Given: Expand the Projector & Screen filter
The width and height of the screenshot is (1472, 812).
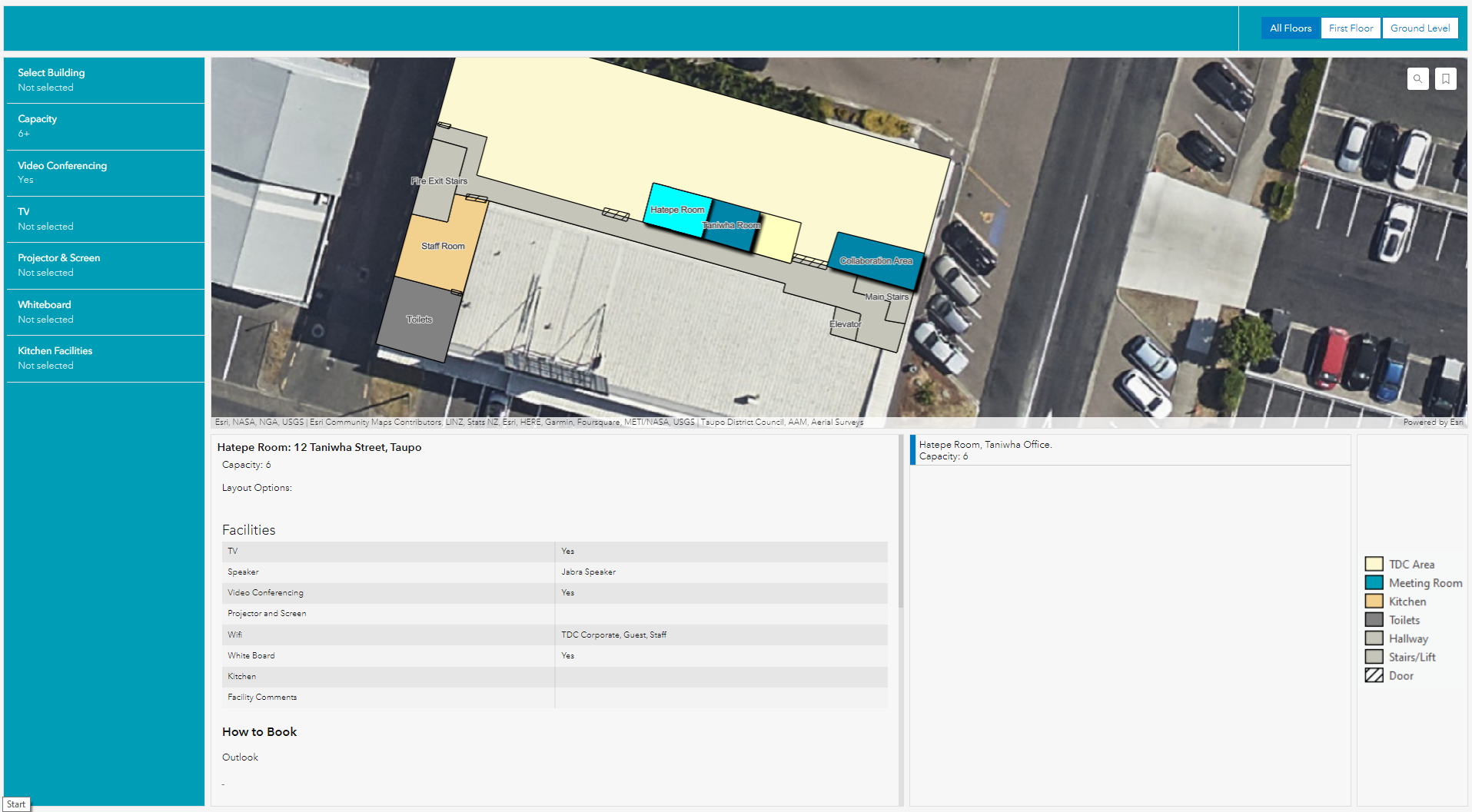Looking at the screenshot, I should click(x=105, y=265).
